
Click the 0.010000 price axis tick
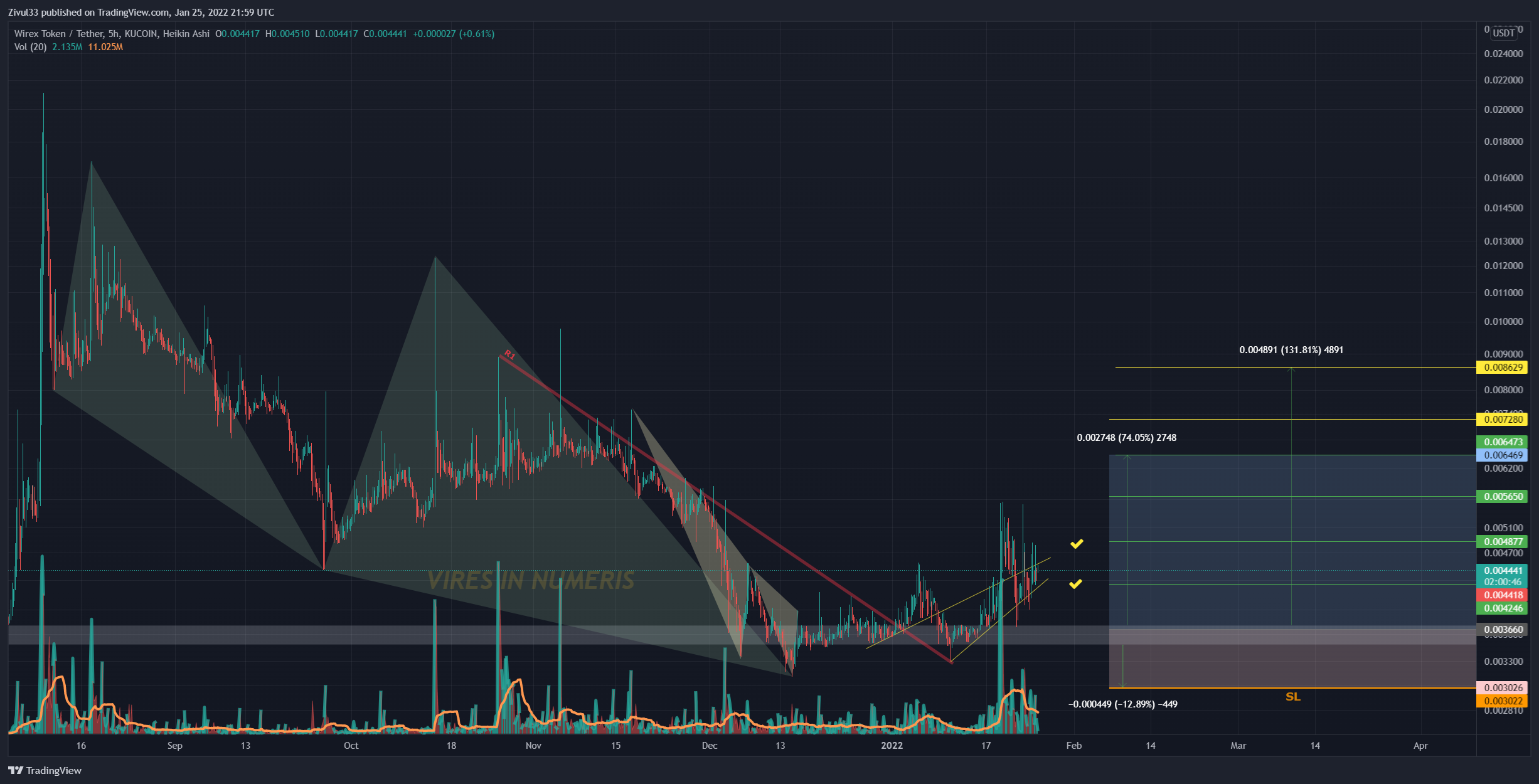[x=1503, y=322]
